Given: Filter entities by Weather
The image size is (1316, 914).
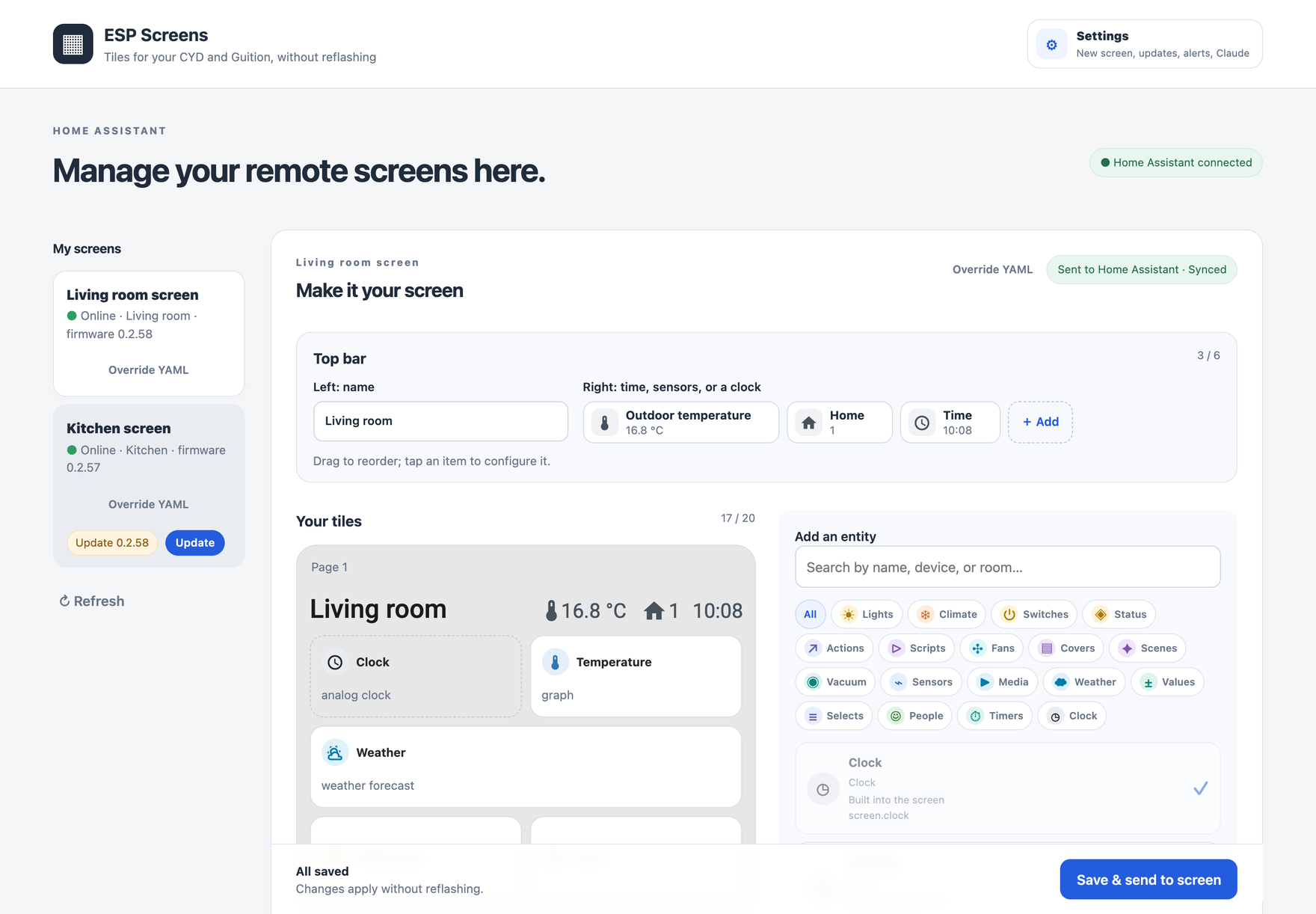Looking at the screenshot, I should pyautogui.click(x=1084, y=681).
